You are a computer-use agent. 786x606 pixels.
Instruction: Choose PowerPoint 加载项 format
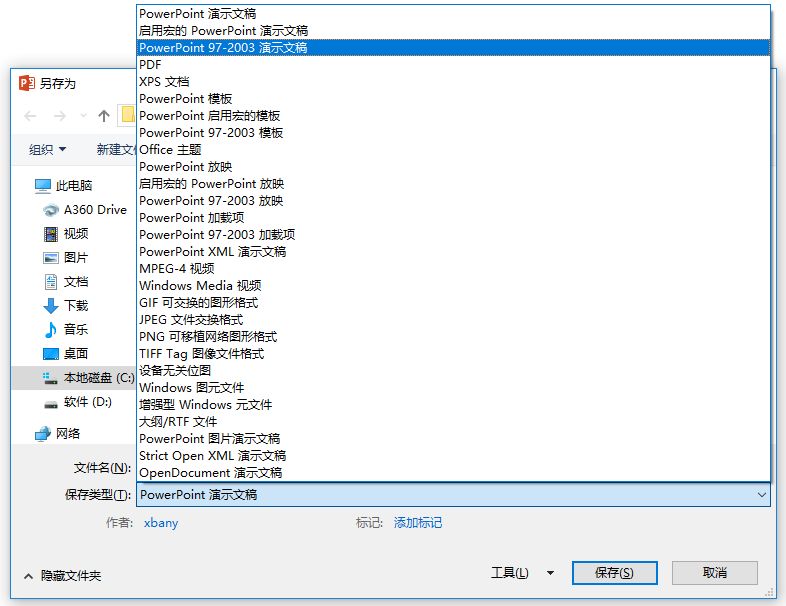[453, 218]
